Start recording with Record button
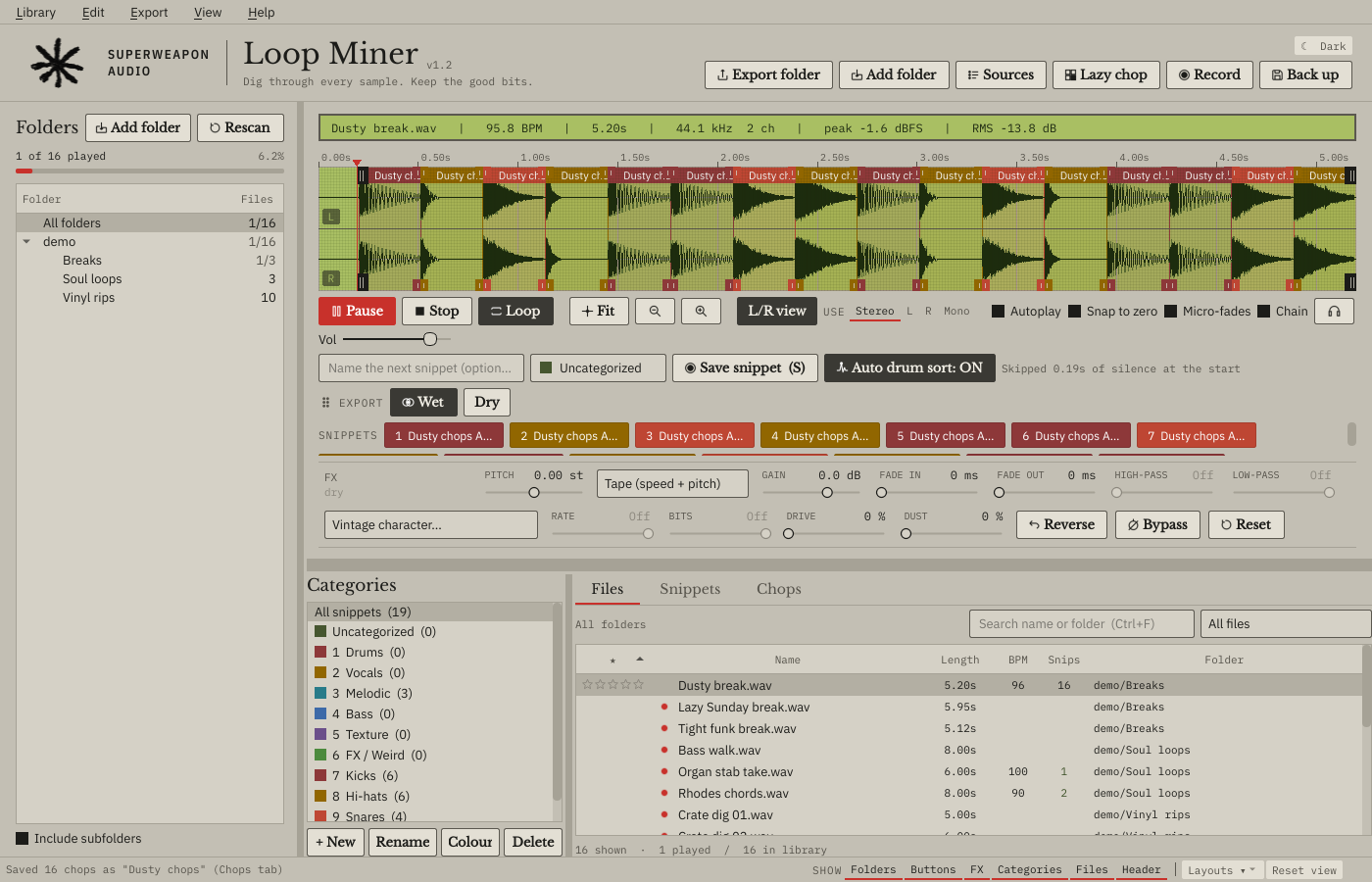 [x=1209, y=75]
